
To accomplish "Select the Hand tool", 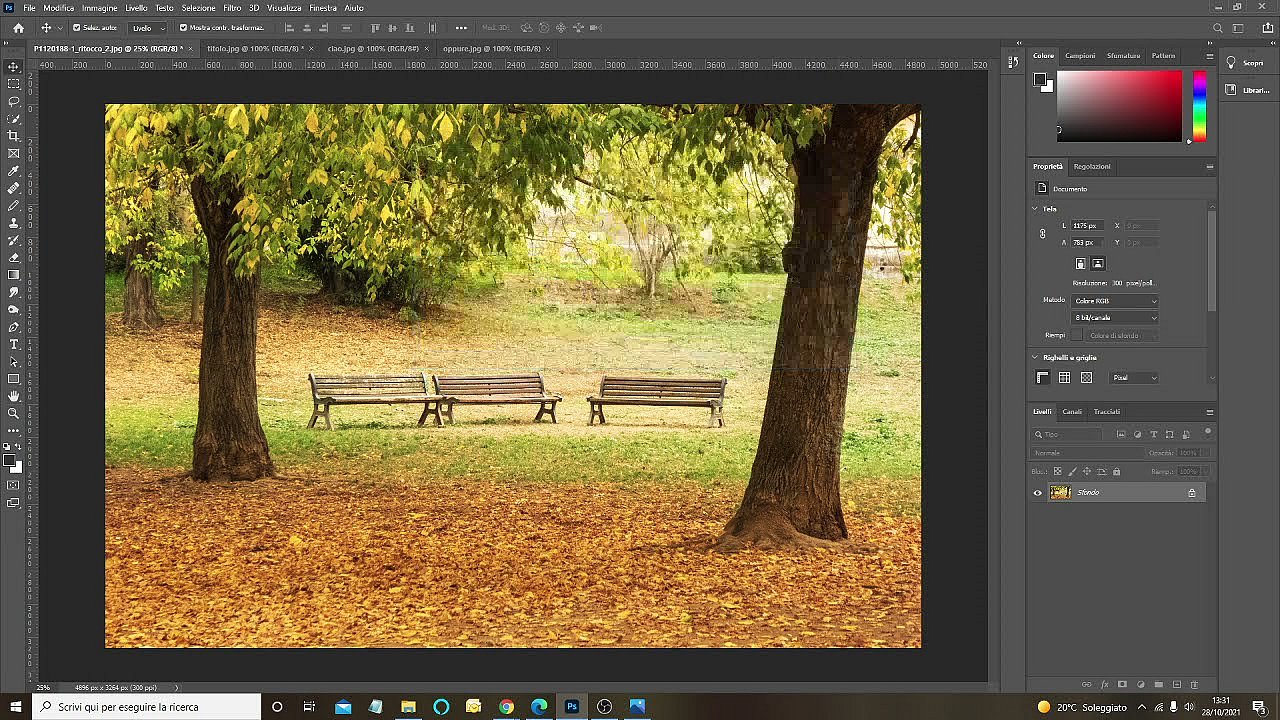I will [14, 396].
